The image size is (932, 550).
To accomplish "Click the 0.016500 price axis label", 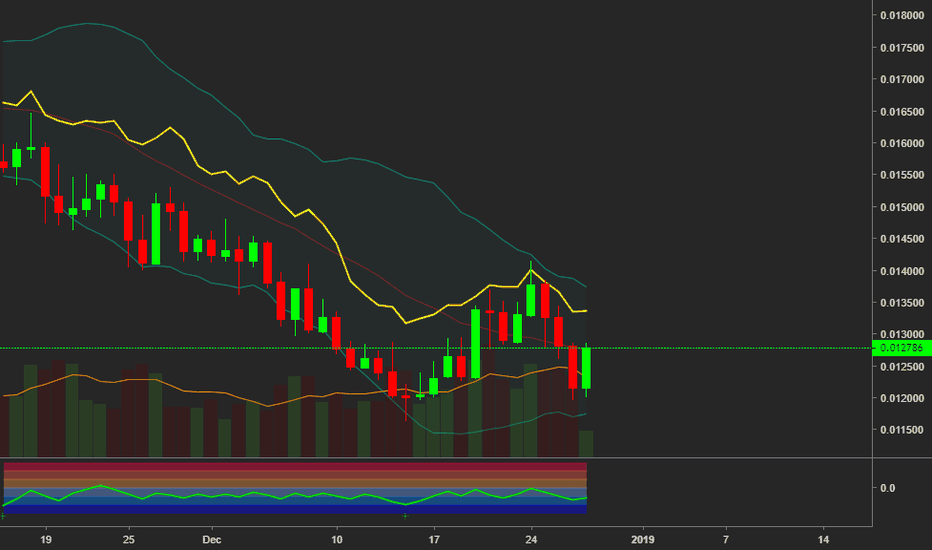I will pos(902,112).
